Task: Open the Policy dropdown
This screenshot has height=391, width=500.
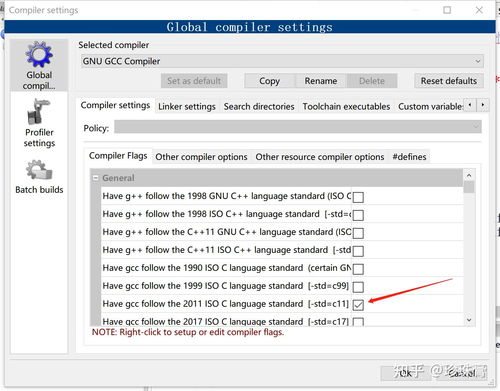Action: coord(298,127)
